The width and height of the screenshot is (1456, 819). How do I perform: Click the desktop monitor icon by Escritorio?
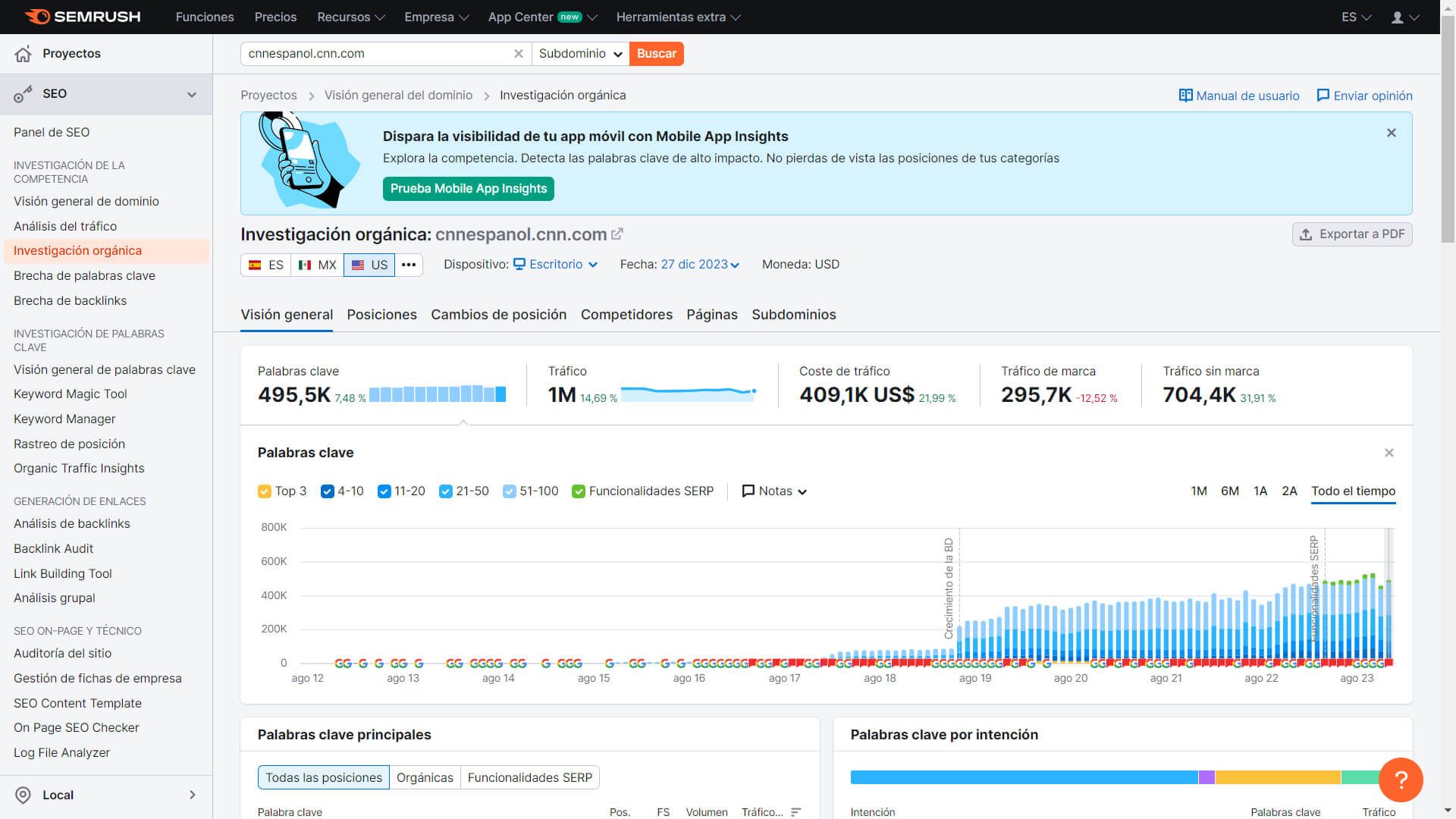pos(519,265)
